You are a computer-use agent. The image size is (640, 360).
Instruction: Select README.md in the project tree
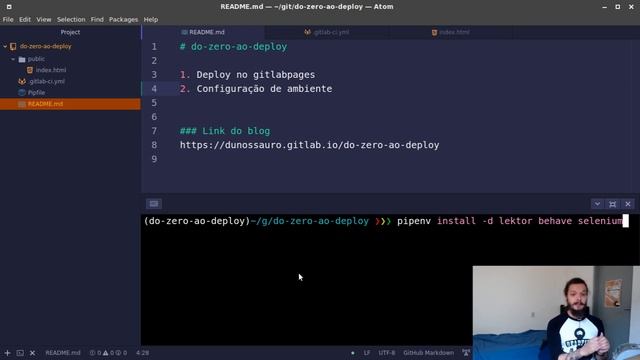70,104
